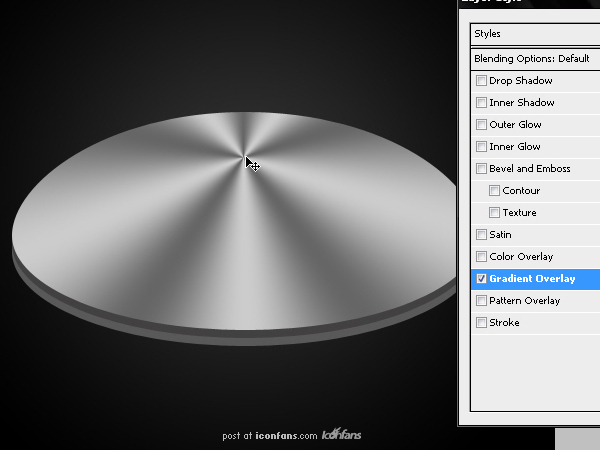Select the Gradient Overlay label row
Screen dimensions: 600x450
536,279
